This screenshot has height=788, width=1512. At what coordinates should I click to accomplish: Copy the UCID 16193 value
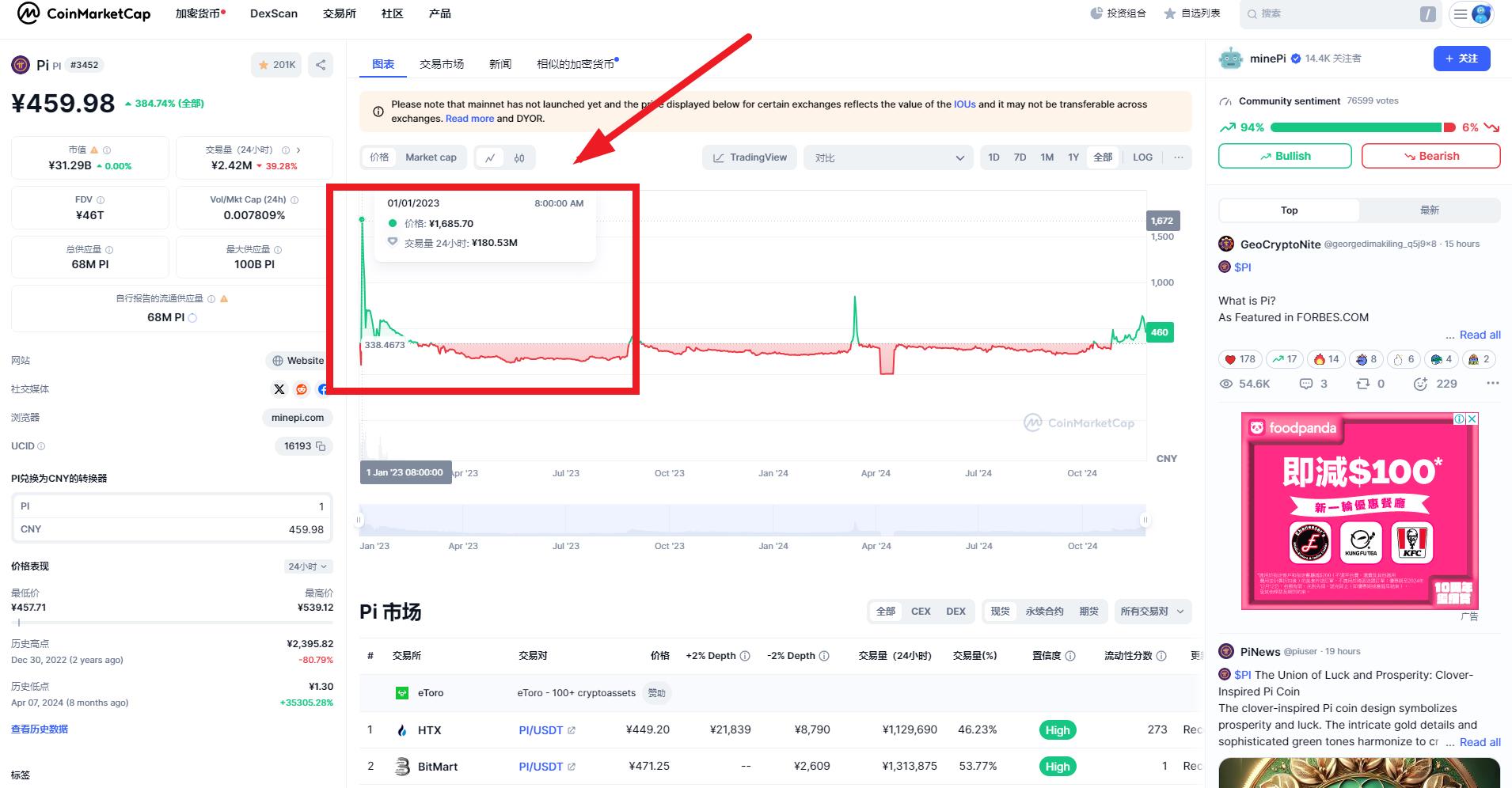[x=321, y=446]
